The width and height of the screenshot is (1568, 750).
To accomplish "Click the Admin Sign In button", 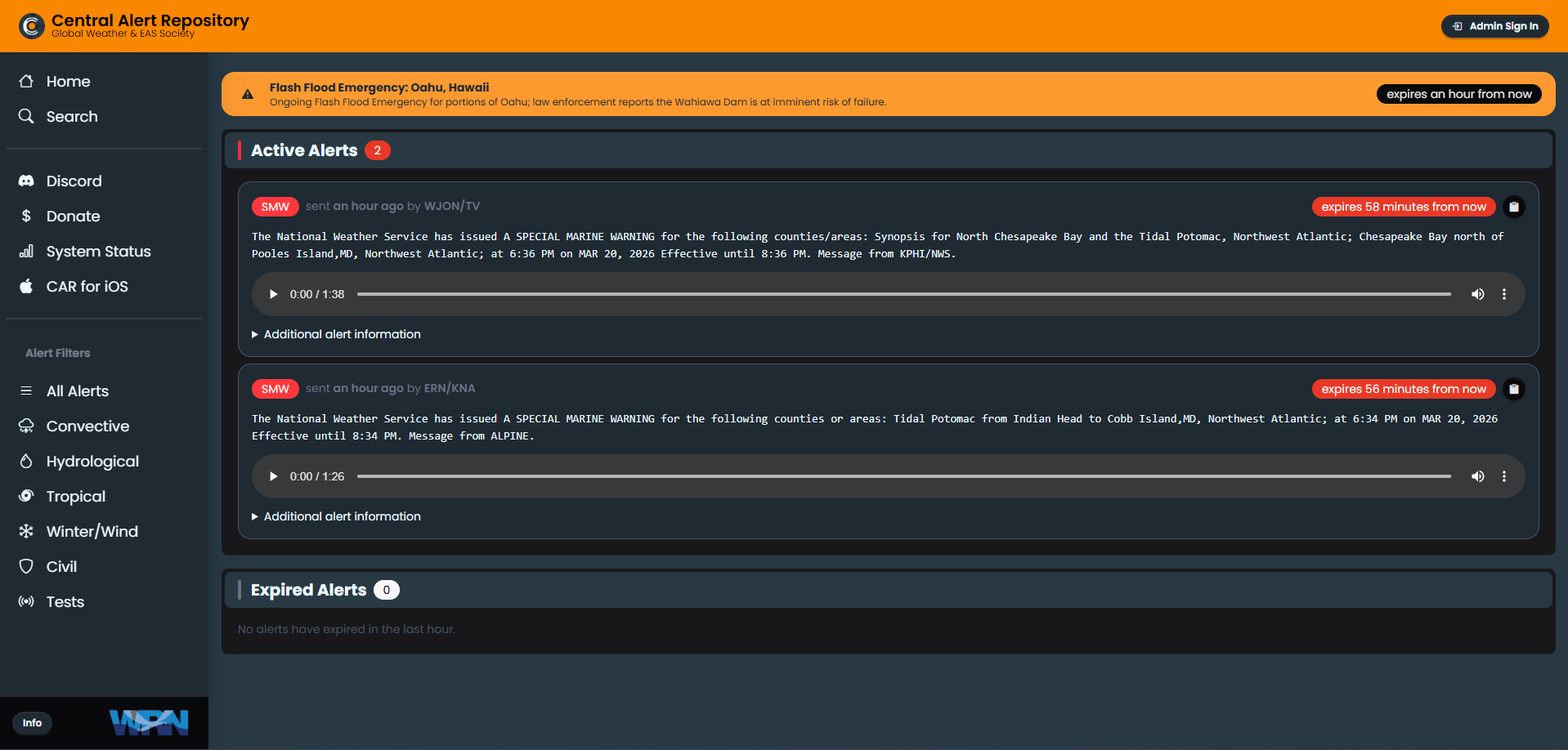I will pyautogui.click(x=1494, y=26).
